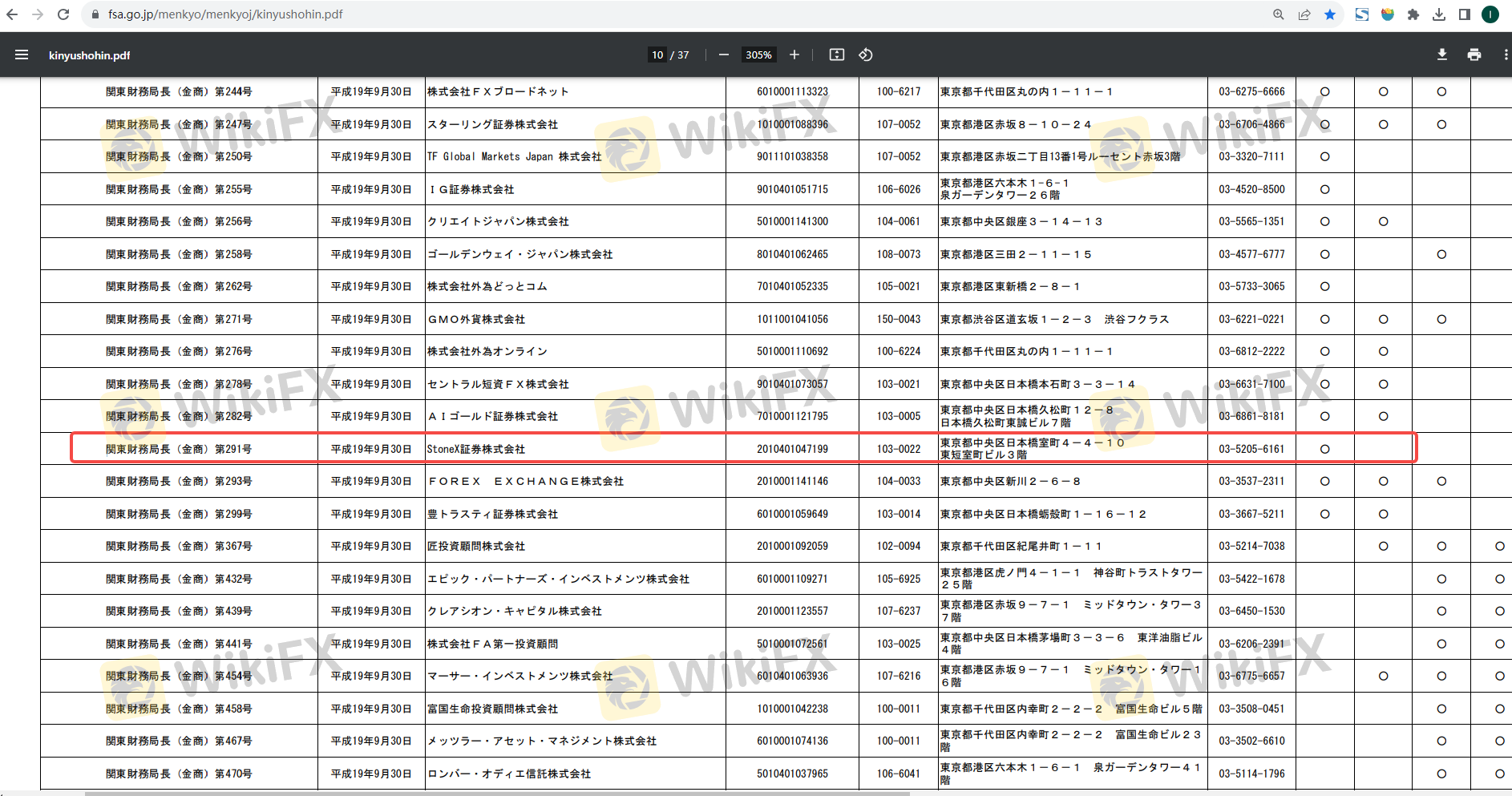Screen dimensions: 1512x796
Task: Print the PDF document
Action: point(1474,55)
